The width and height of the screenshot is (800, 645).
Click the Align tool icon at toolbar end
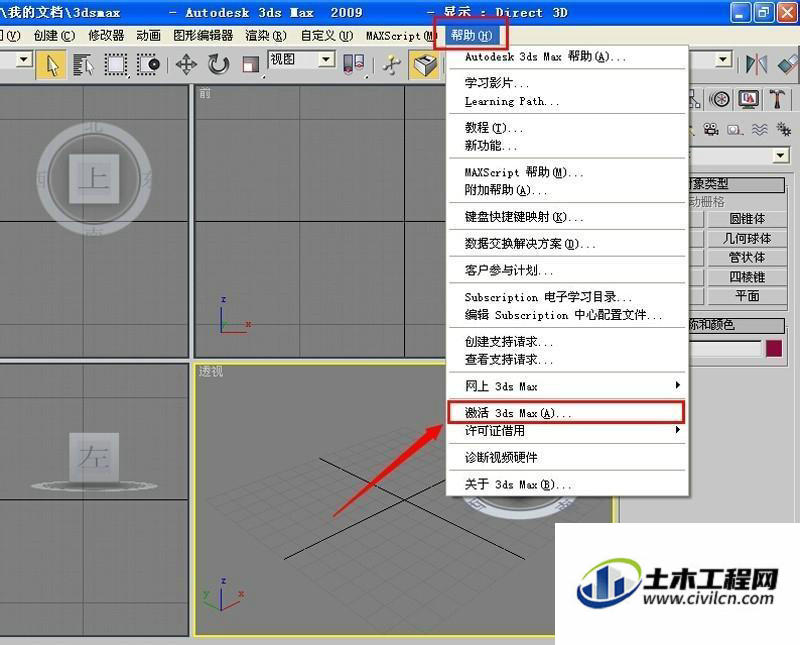788,65
